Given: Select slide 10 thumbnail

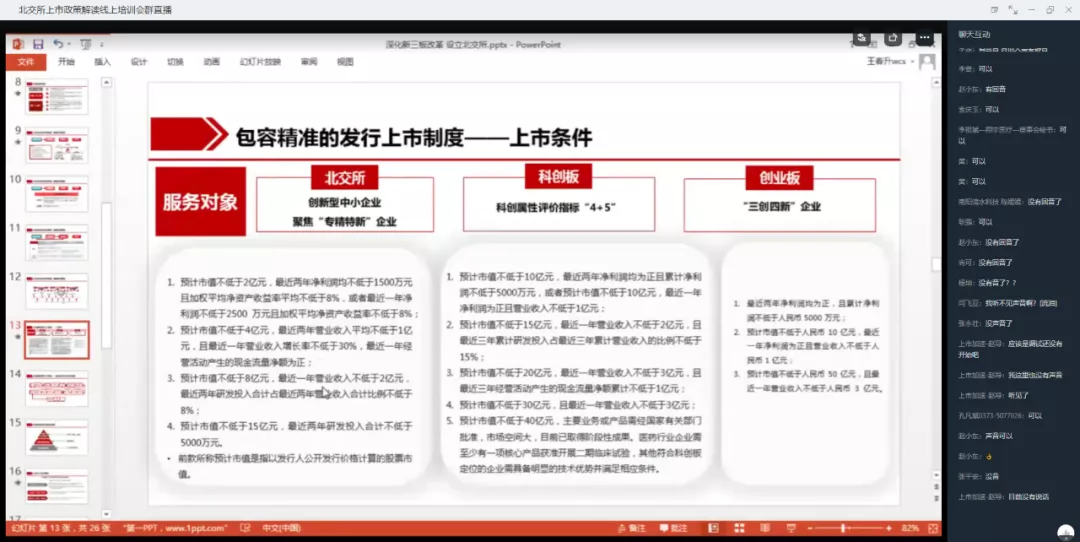Looking at the screenshot, I should [56, 194].
